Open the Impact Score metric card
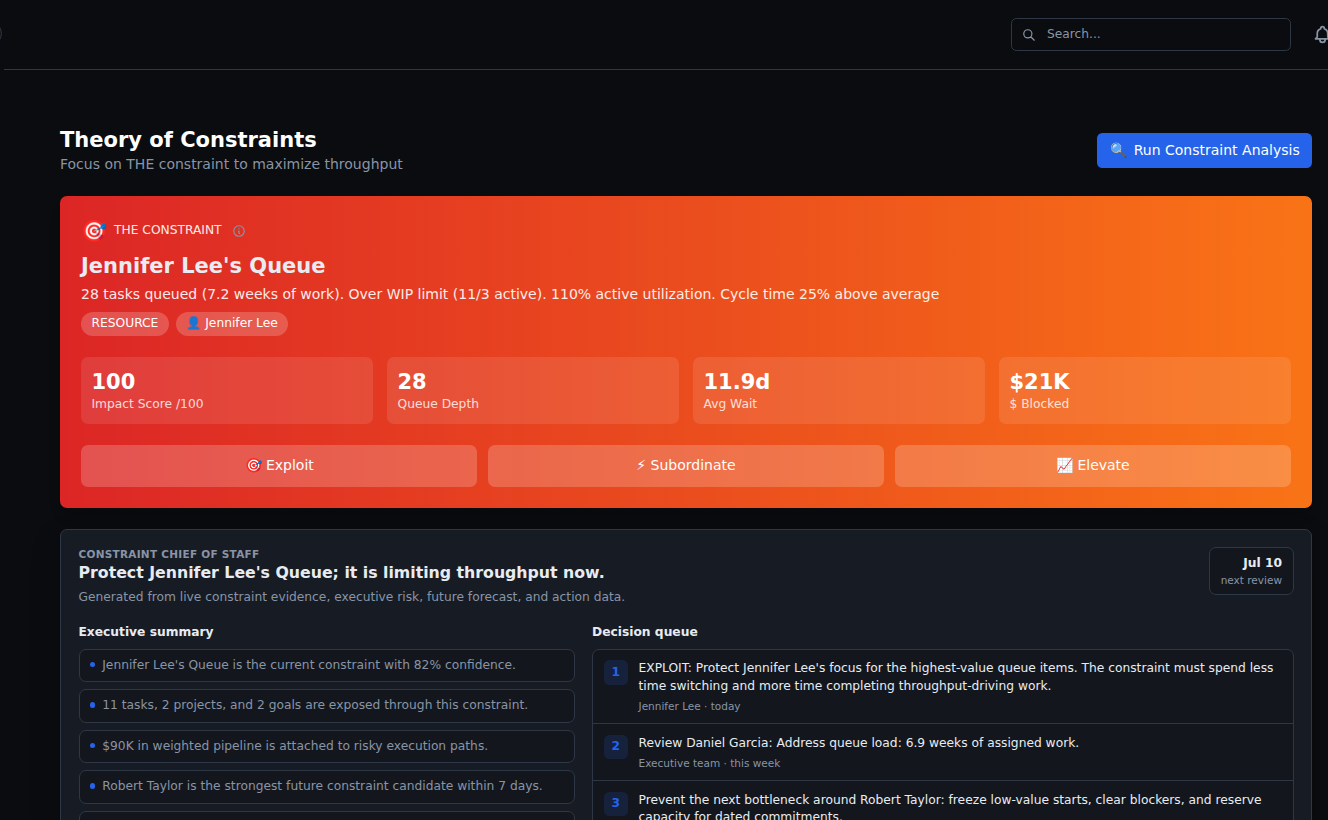Screen dimensions: 1328x820 click(x=227, y=390)
